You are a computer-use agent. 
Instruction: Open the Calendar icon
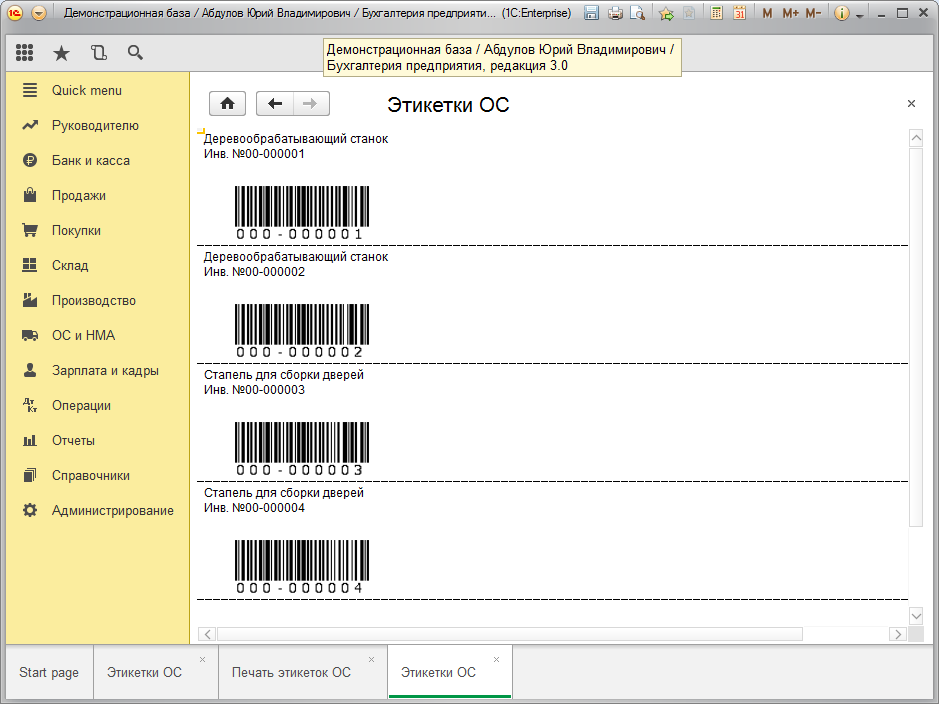coord(740,13)
